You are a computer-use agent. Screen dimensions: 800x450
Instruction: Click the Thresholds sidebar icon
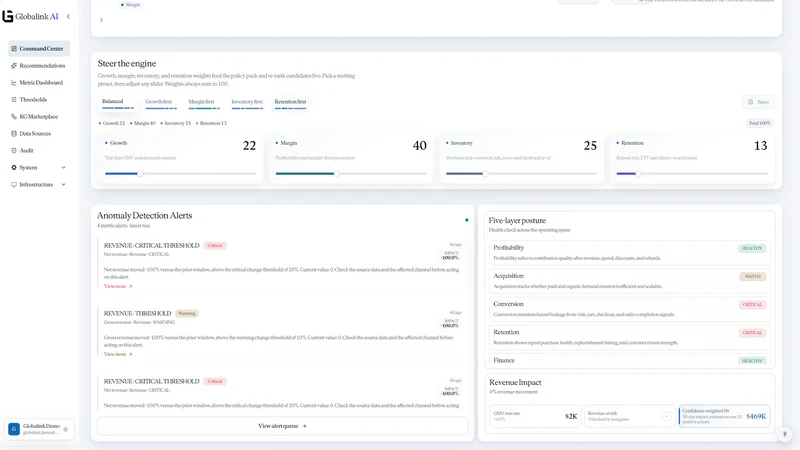coord(14,99)
